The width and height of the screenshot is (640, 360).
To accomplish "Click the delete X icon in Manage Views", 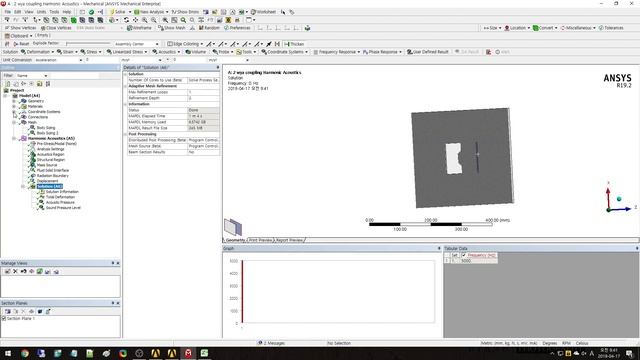I will [16, 271].
